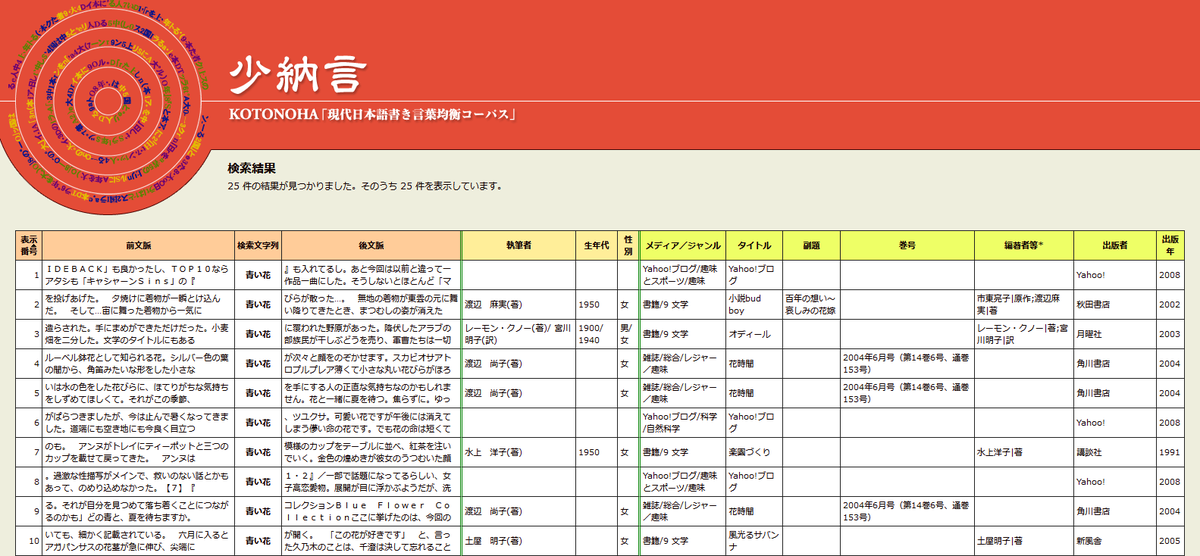Click the タイトル column header
Viewport: 1200px width, 556px height.
(x=753, y=244)
